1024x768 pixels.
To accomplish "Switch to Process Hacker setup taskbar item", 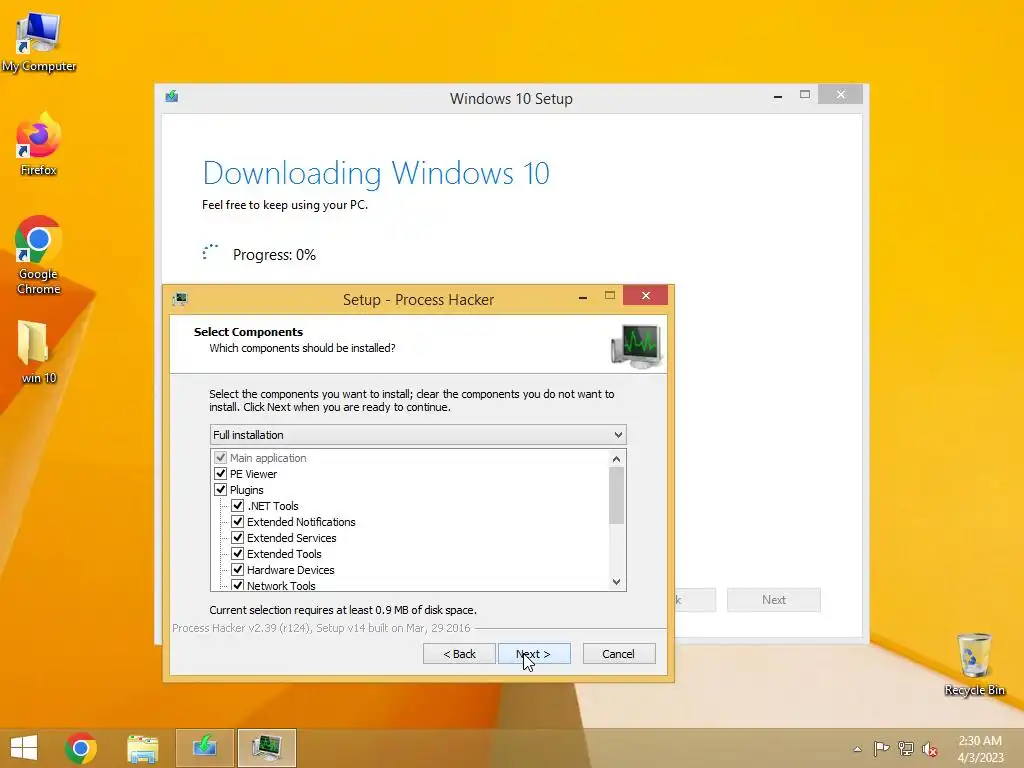I will click(266, 748).
